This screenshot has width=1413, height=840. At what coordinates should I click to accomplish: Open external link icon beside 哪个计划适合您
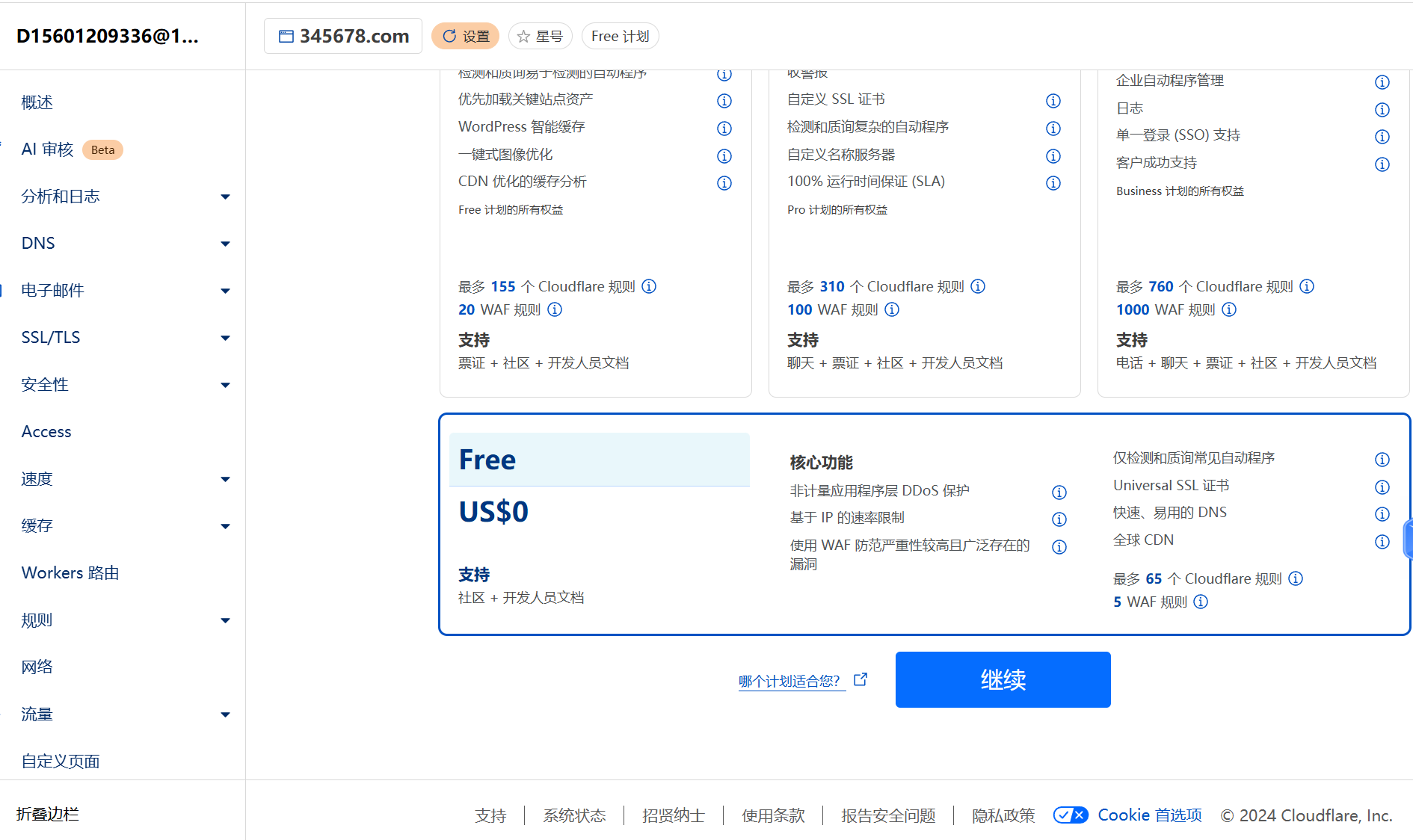click(x=861, y=679)
